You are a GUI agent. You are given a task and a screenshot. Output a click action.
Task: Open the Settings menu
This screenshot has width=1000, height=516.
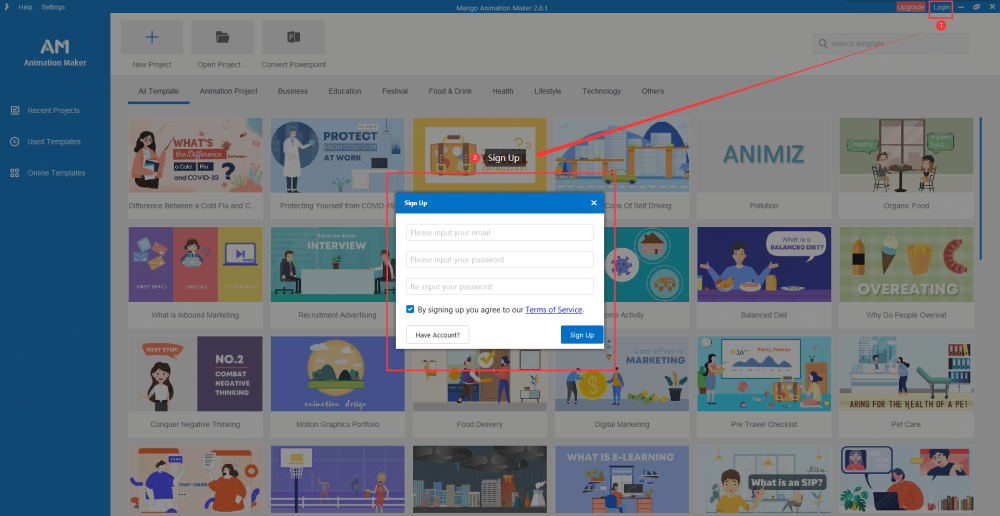pos(53,7)
